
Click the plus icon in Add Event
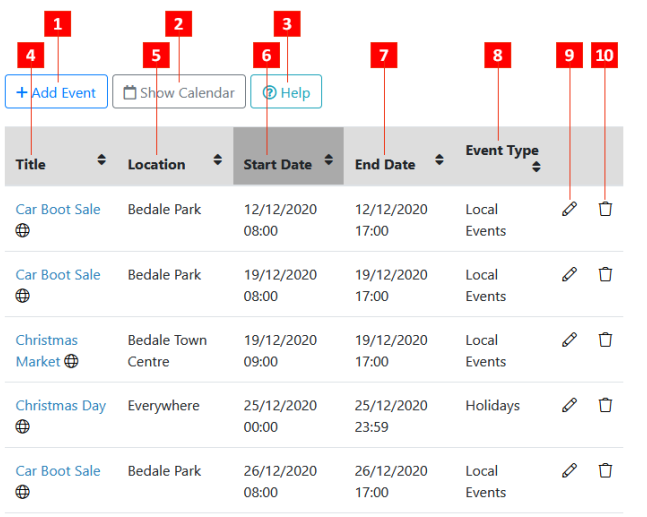22,92
